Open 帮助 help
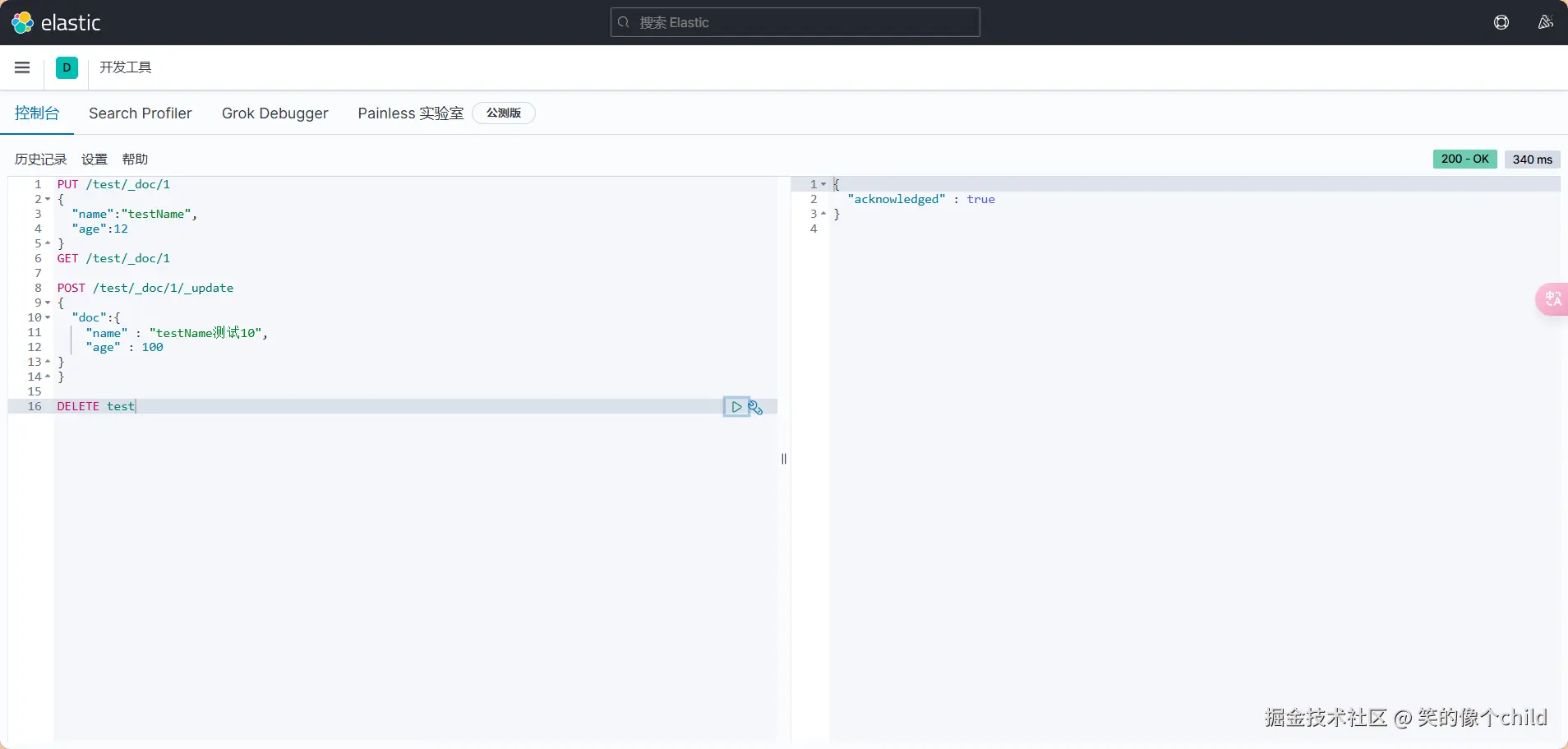 135,159
